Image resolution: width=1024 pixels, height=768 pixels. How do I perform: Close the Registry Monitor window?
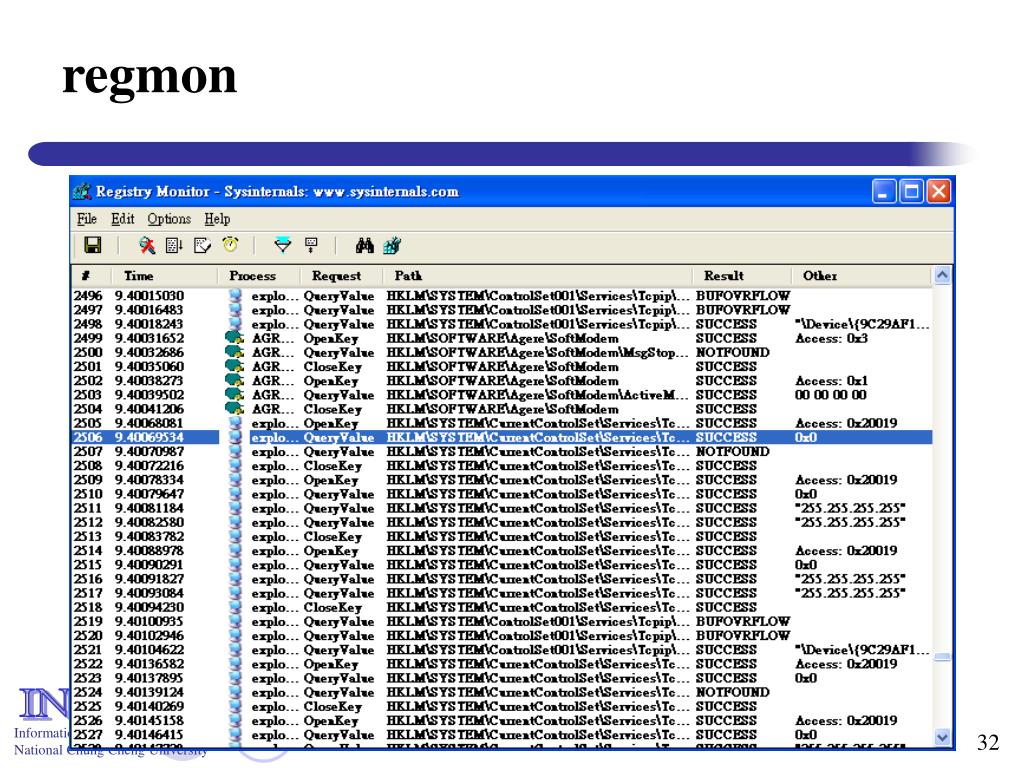[x=938, y=191]
